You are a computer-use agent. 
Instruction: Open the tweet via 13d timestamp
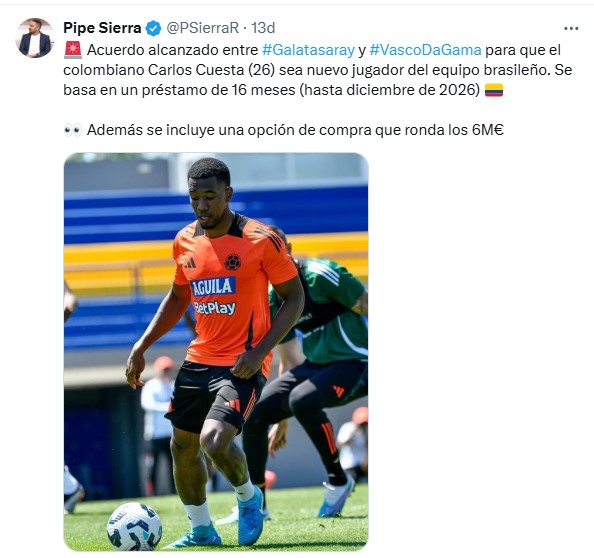pos(263,28)
